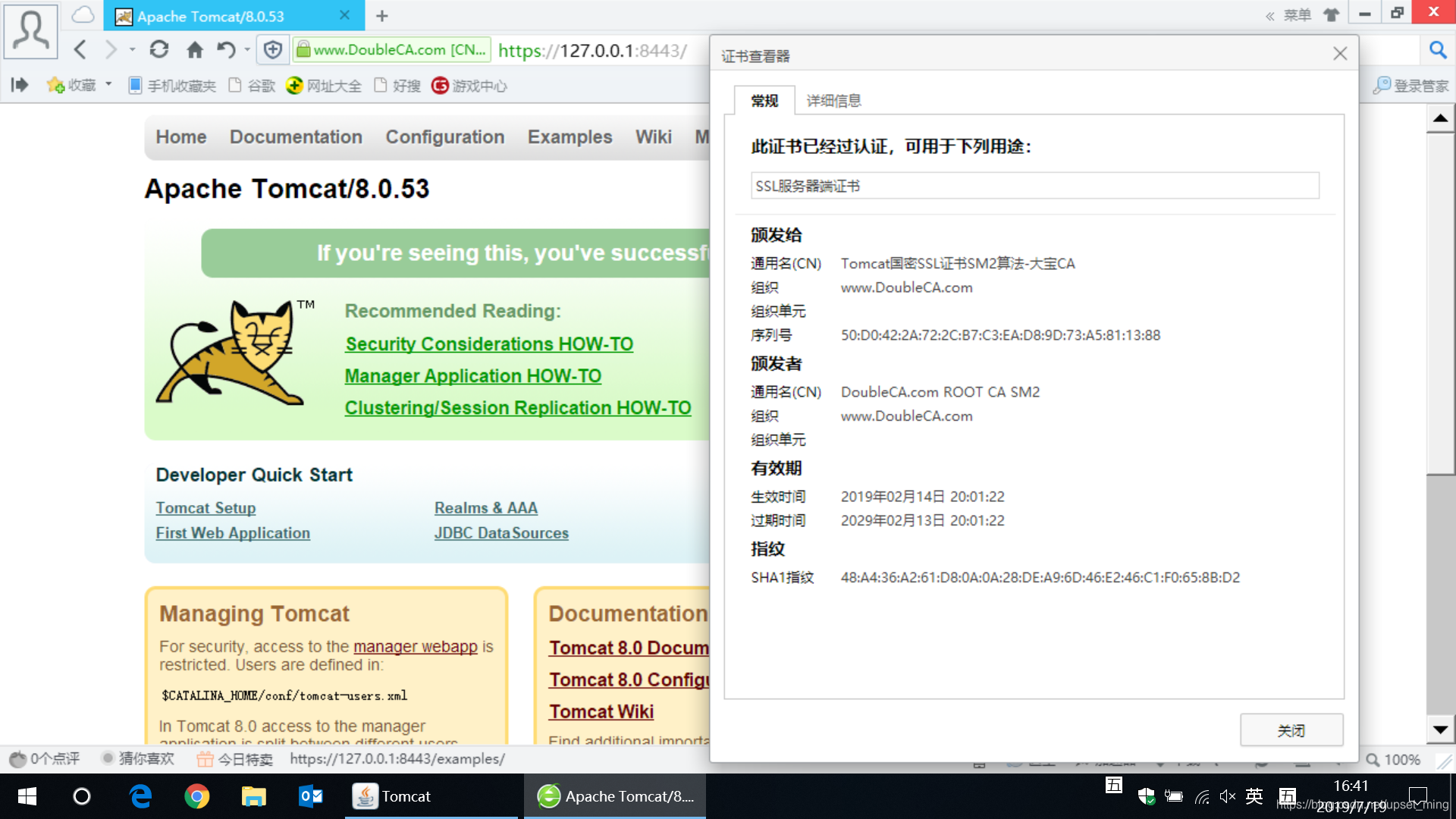Expand the back/forward history dropdown arrow
The height and width of the screenshot is (819, 1456).
pyautogui.click(x=133, y=50)
